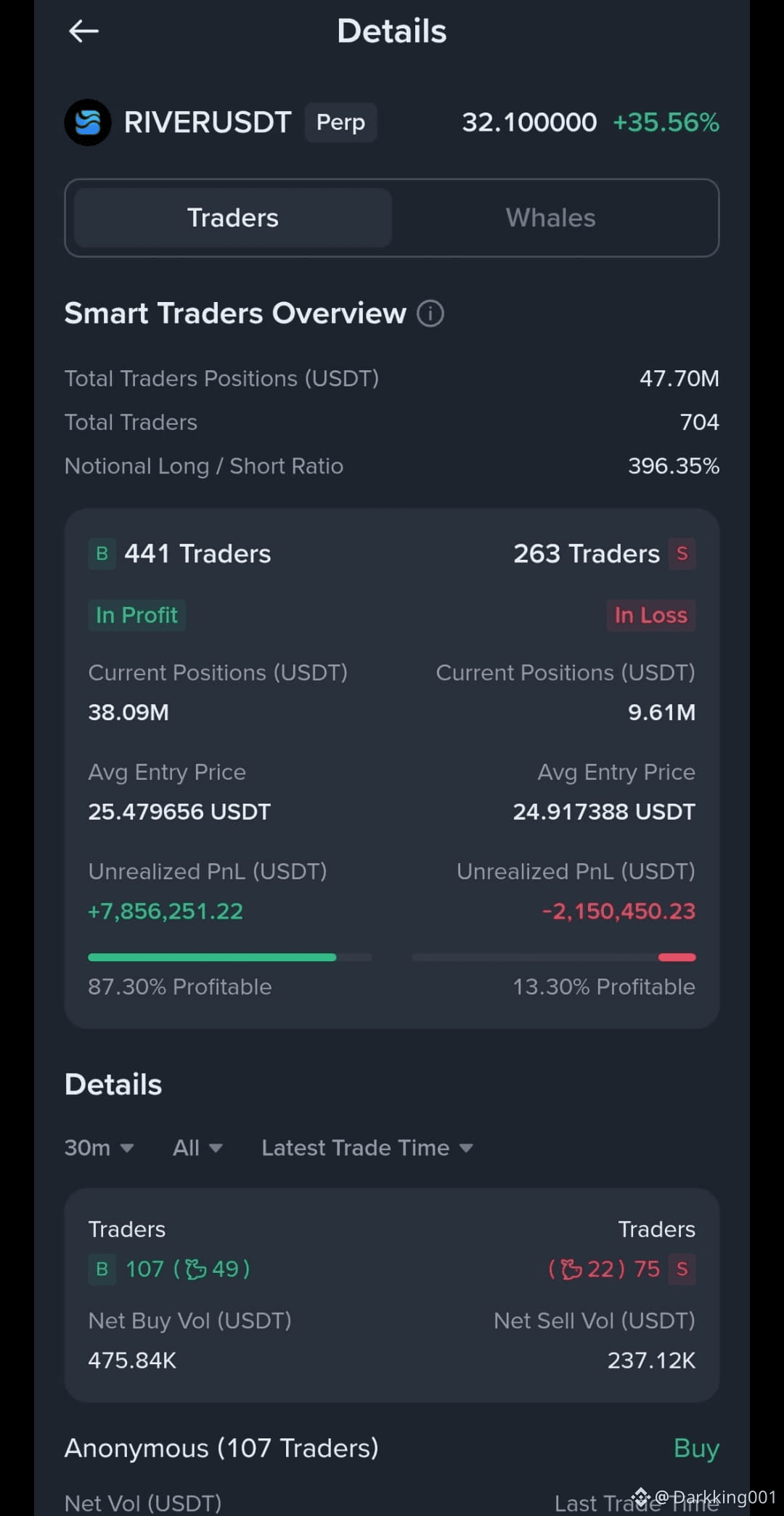Screen dimensions: 784x1516
Task: Tap the red whale icon next to 22
Action: (x=571, y=1269)
